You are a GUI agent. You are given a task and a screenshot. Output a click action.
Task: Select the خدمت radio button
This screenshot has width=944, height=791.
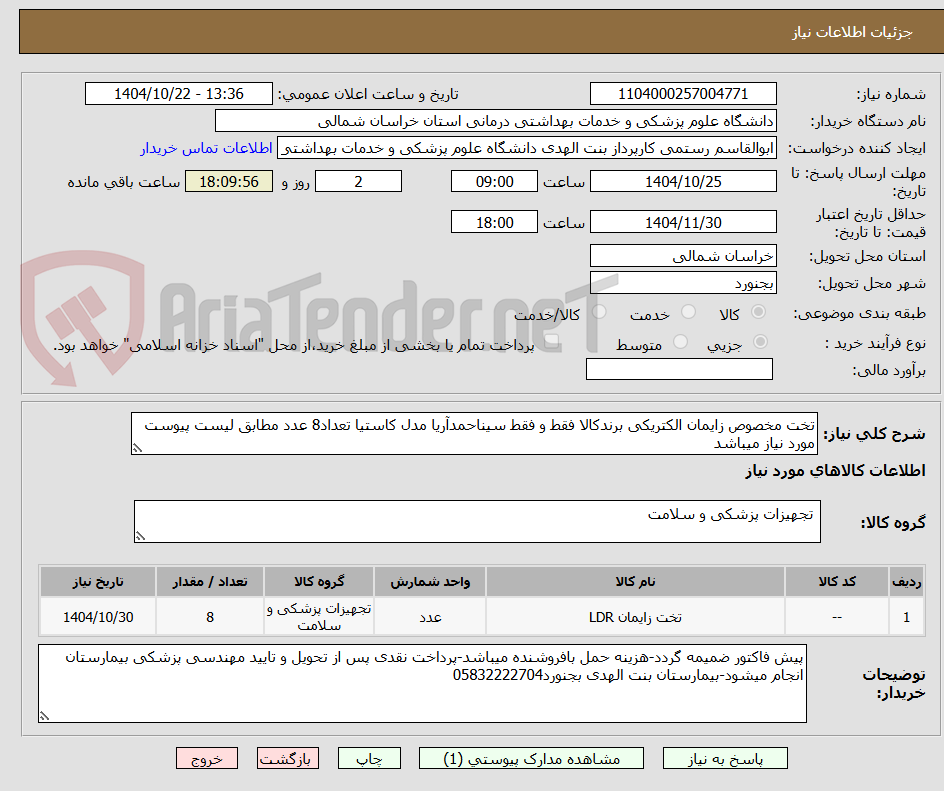(688, 312)
